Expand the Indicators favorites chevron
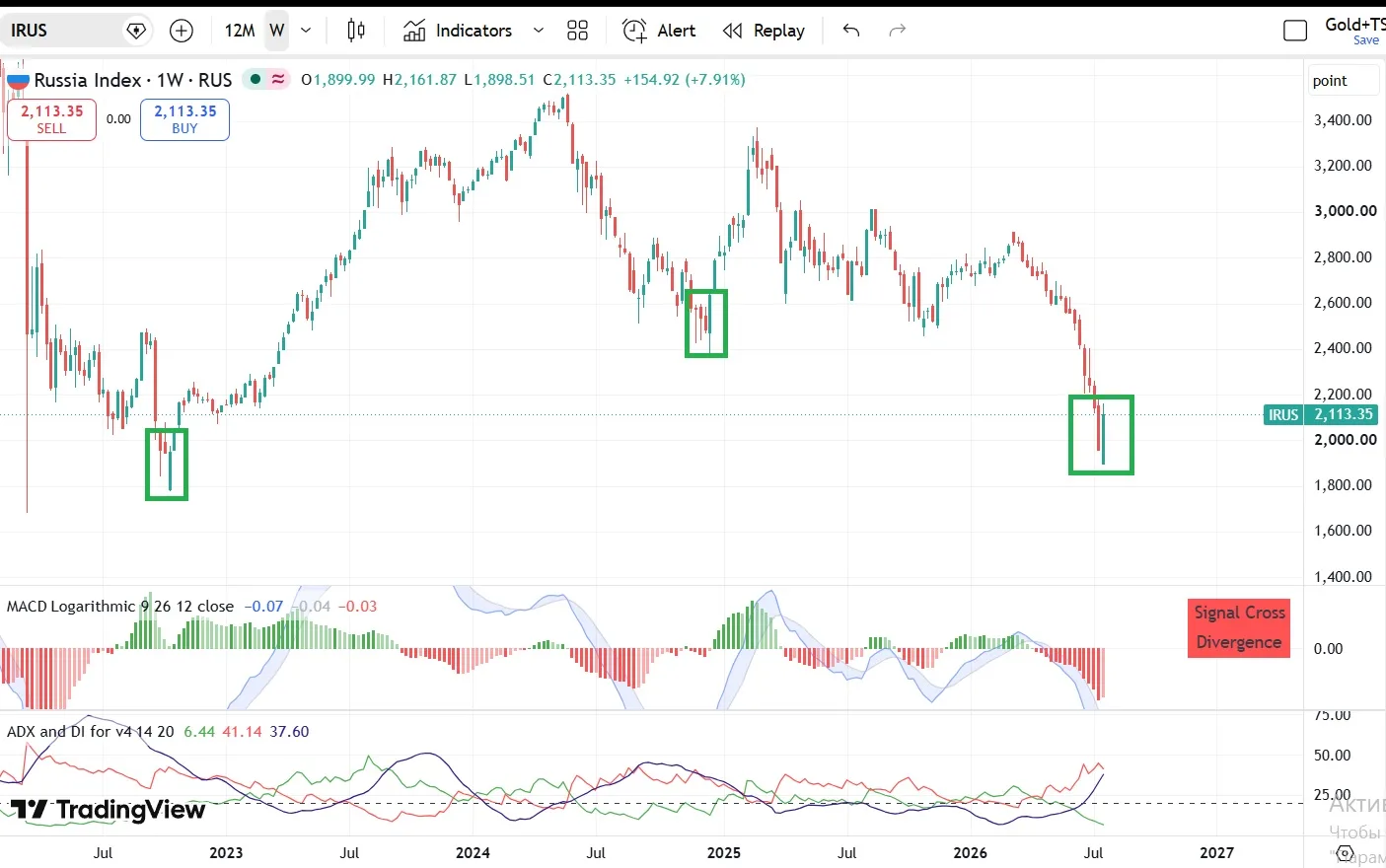Viewport: 1386px width, 868px height. [x=539, y=31]
